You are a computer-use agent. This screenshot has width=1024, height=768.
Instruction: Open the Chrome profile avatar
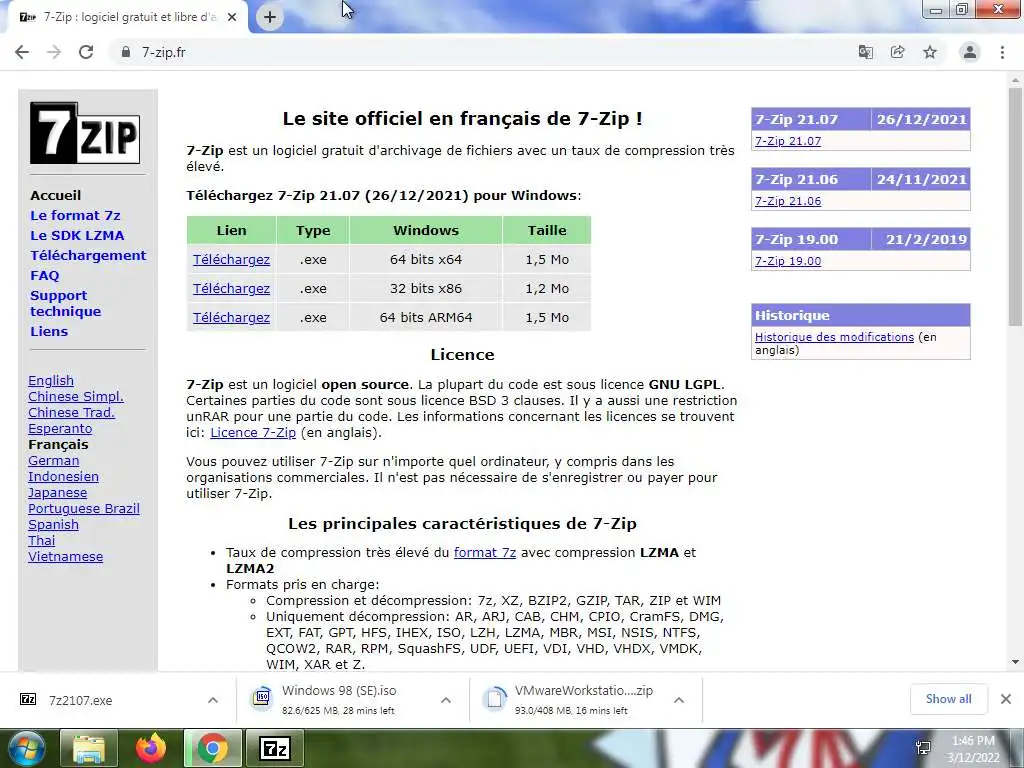970,52
